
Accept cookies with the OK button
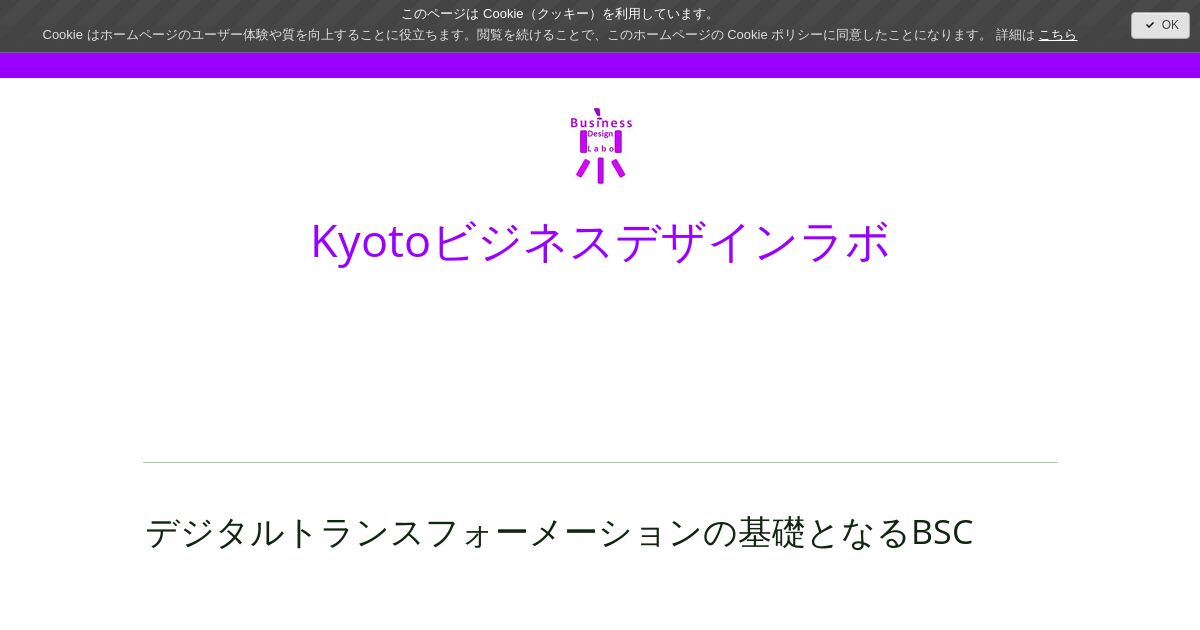pos(1160,25)
